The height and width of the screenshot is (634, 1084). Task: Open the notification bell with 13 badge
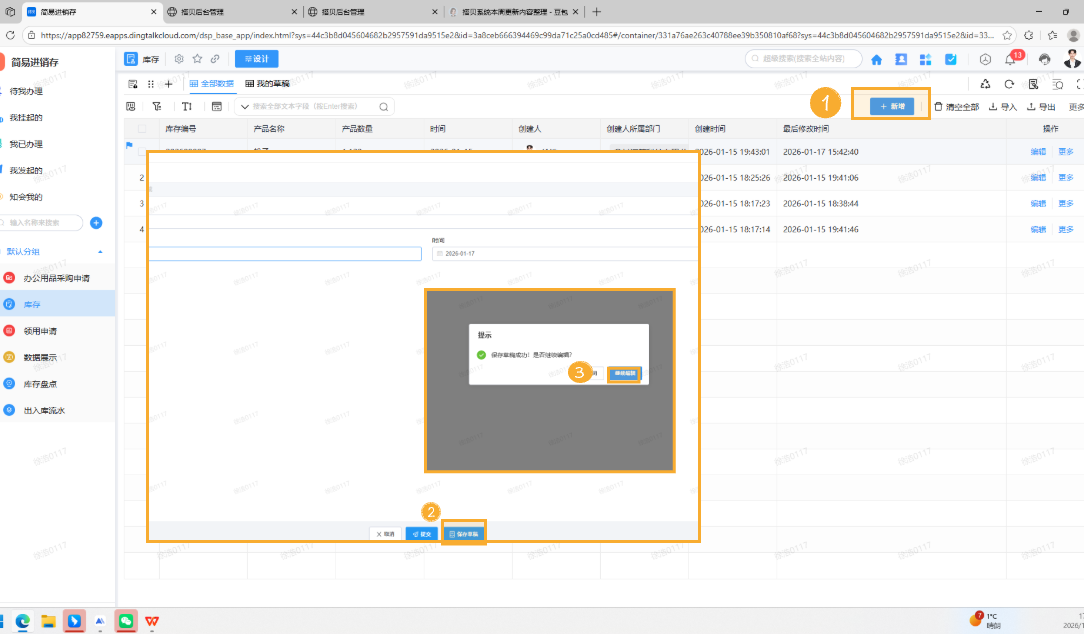[x=1010, y=60]
